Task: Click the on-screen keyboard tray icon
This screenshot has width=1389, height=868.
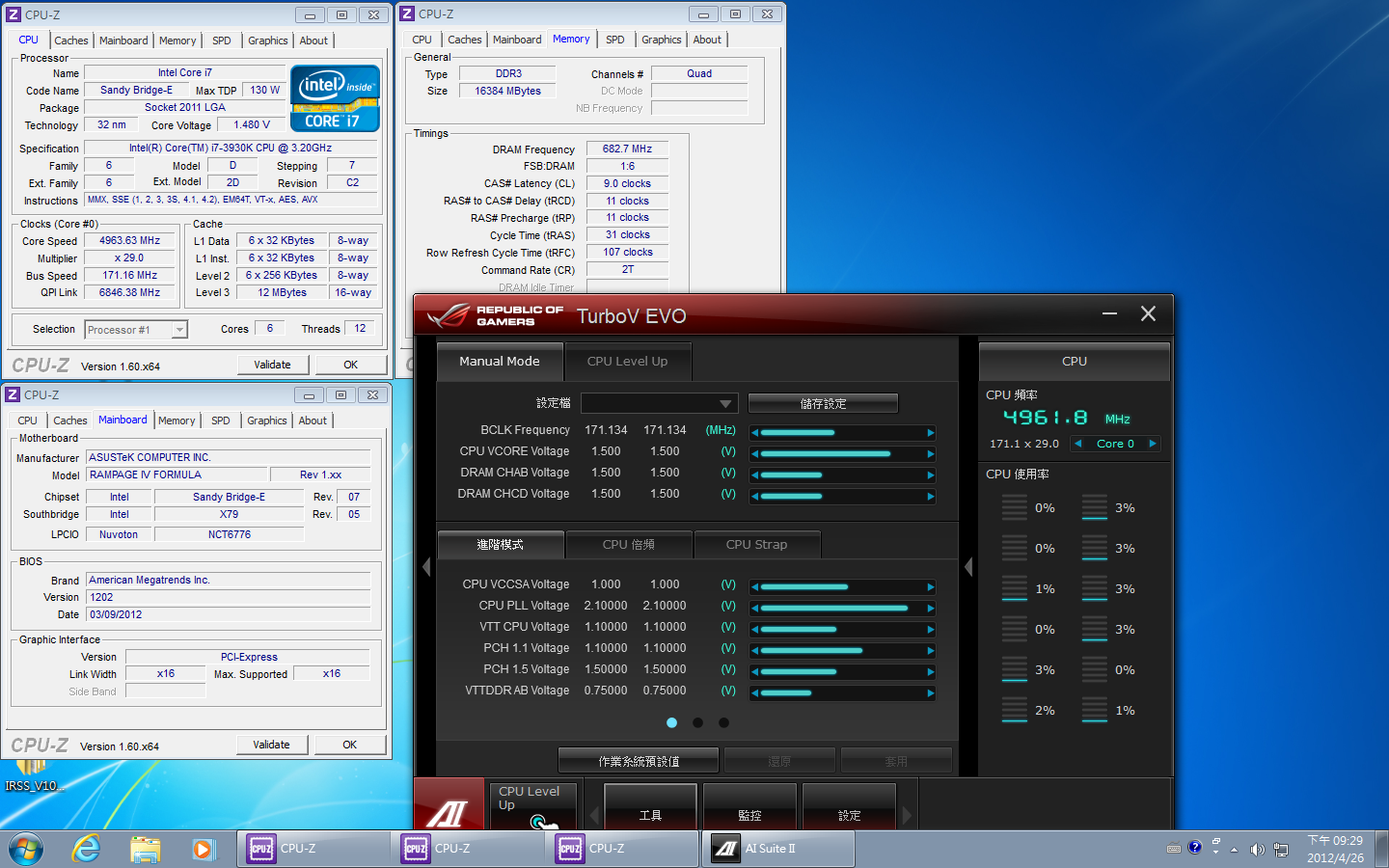Action: coord(1174,849)
